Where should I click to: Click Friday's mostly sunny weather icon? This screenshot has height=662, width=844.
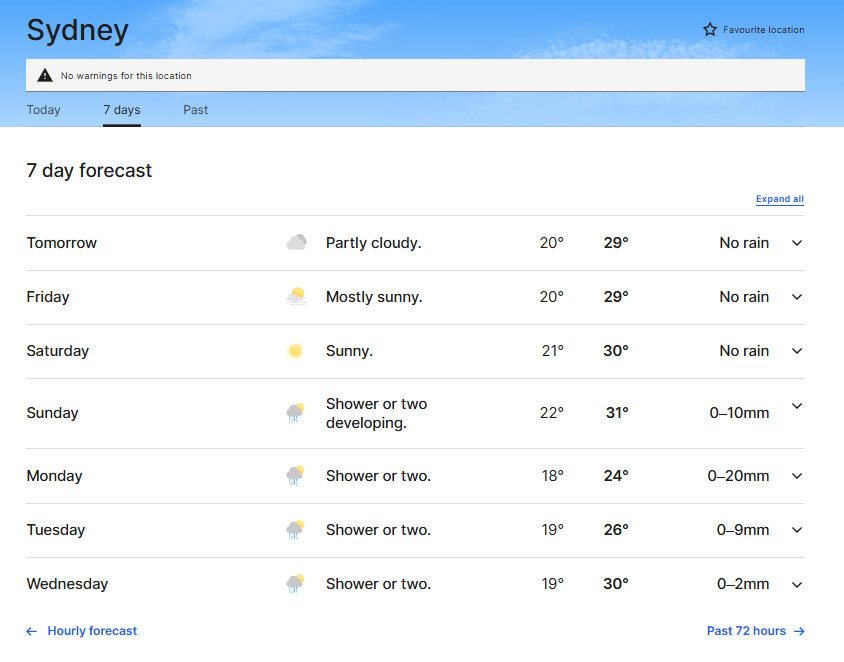click(x=295, y=297)
